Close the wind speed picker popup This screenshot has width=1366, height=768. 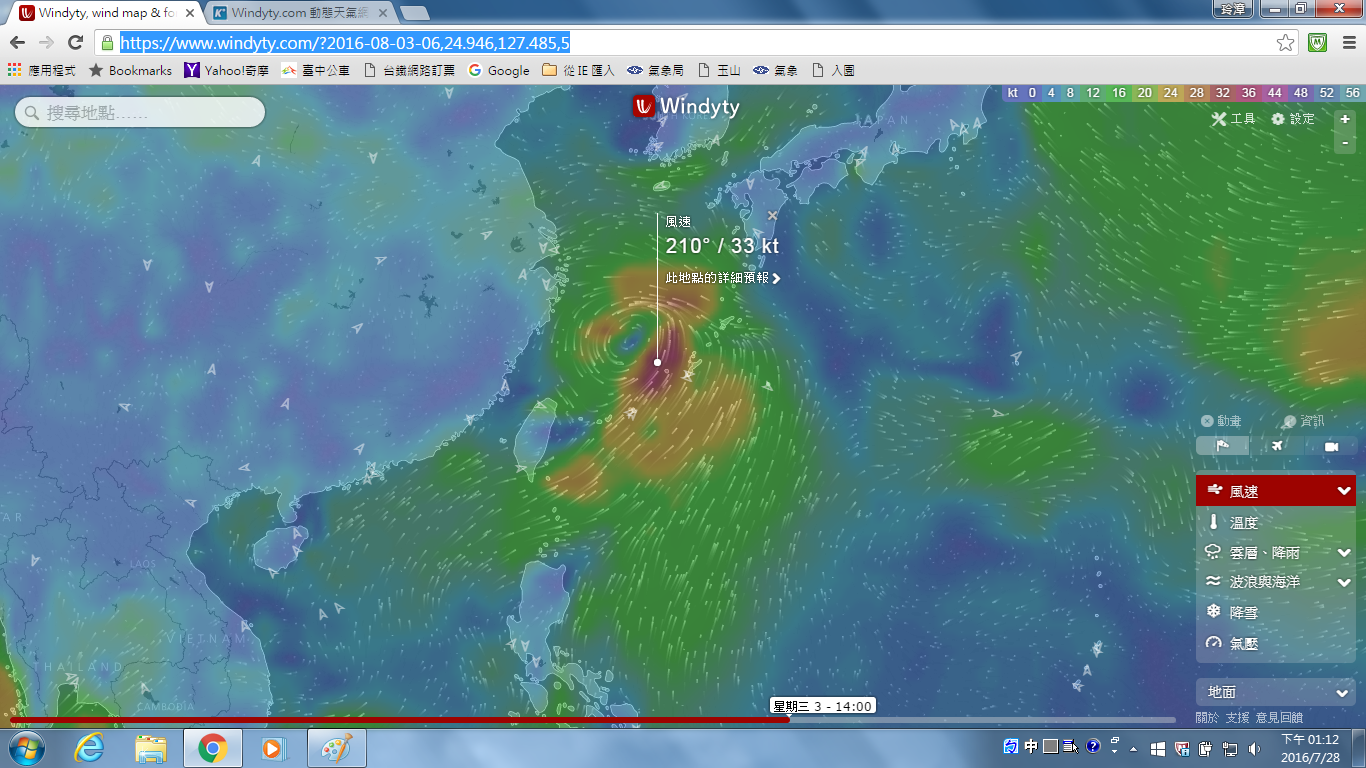[x=772, y=215]
